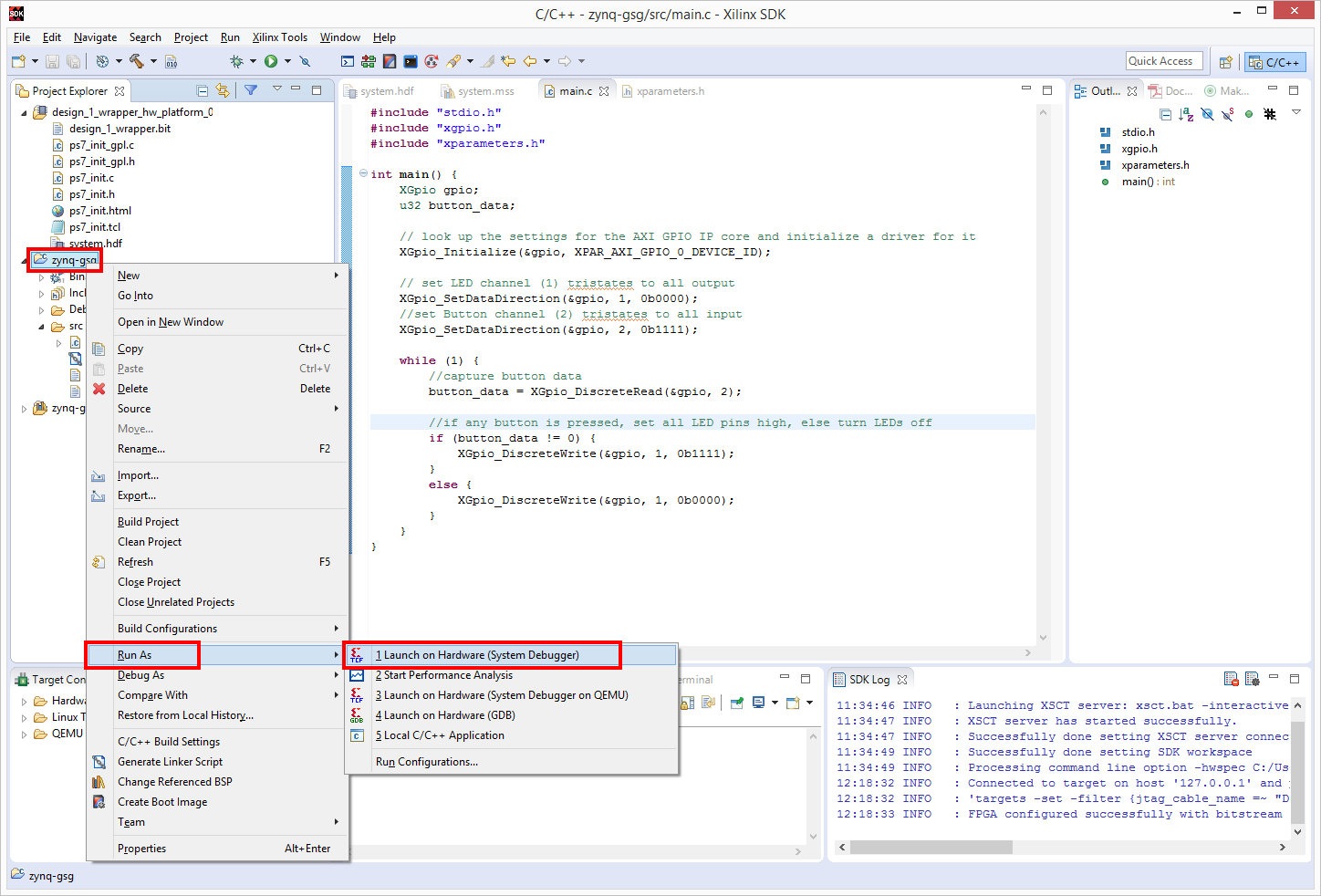Image resolution: width=1321 pixels, height=896 pixels.
Task: Click the C/C++ perspective button
Action: click(x=1275, y=62)
